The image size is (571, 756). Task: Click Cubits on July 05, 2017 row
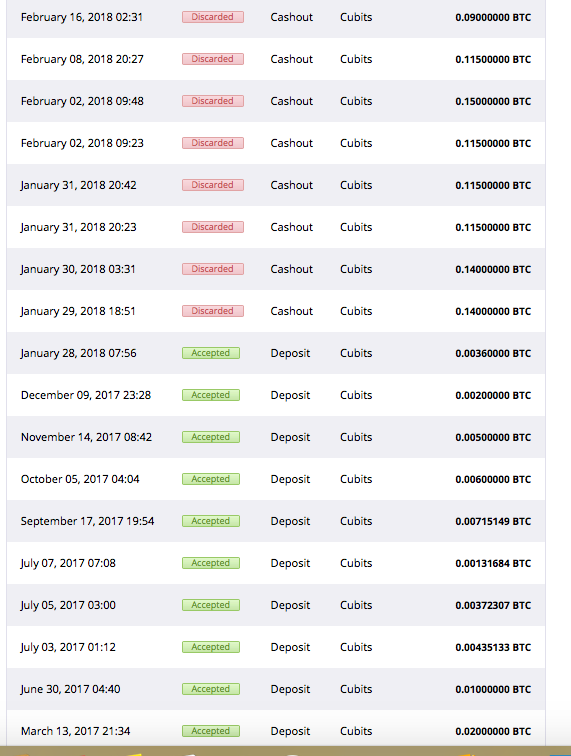pyautogui.click(x=356, y=605)
